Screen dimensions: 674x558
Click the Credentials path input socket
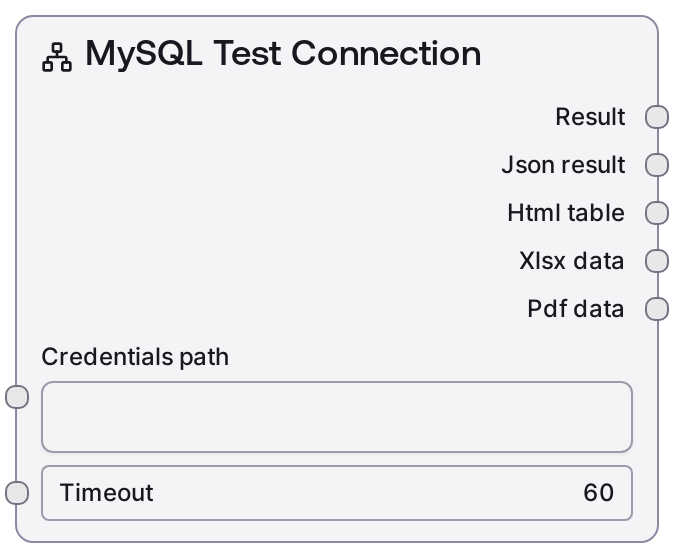click(17, 397)
